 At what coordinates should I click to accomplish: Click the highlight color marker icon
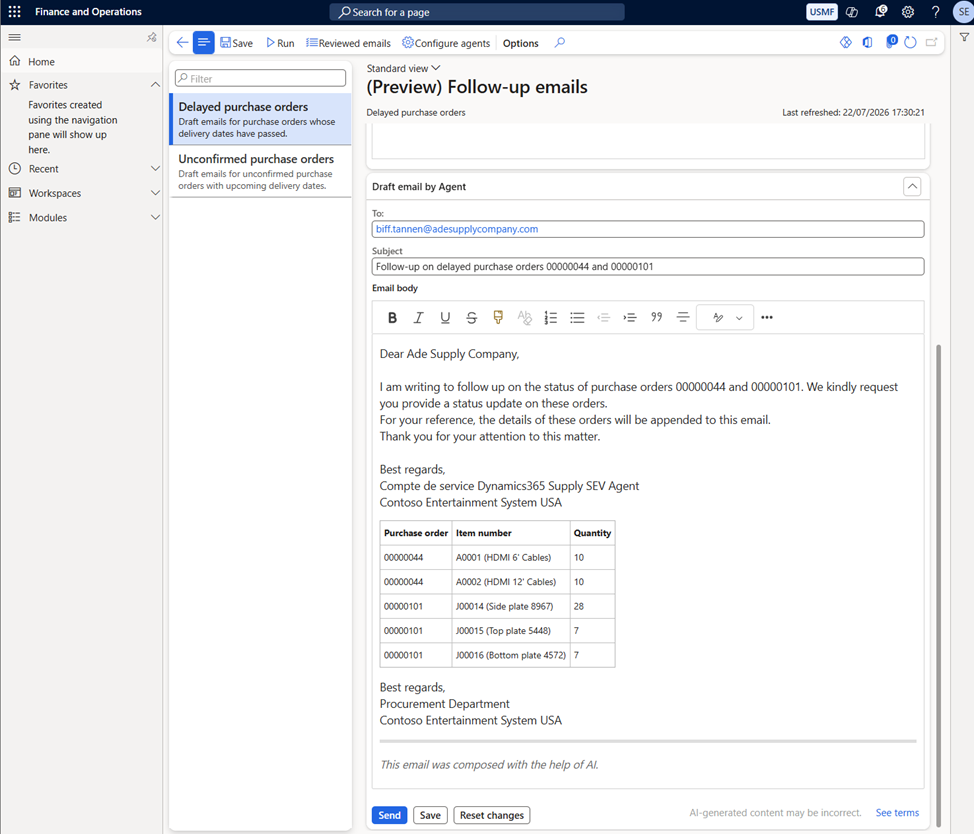pos(498,317)
